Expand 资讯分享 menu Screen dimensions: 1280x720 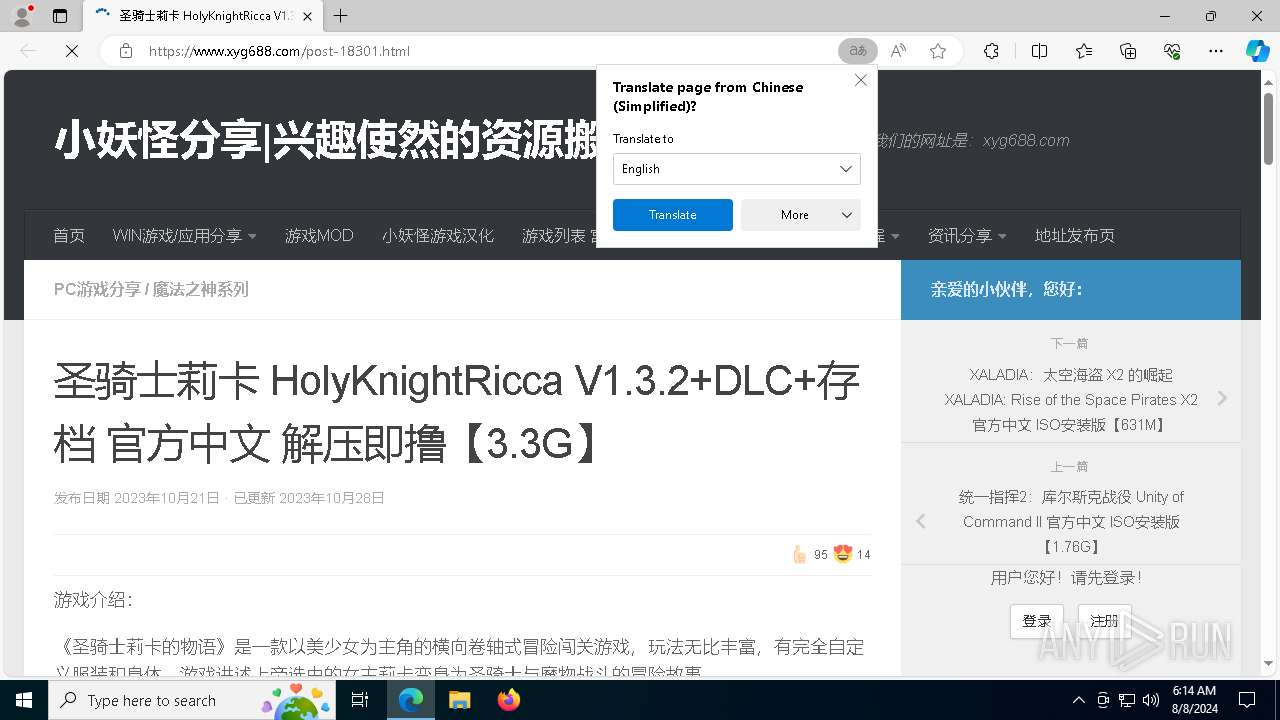(967, 236)
